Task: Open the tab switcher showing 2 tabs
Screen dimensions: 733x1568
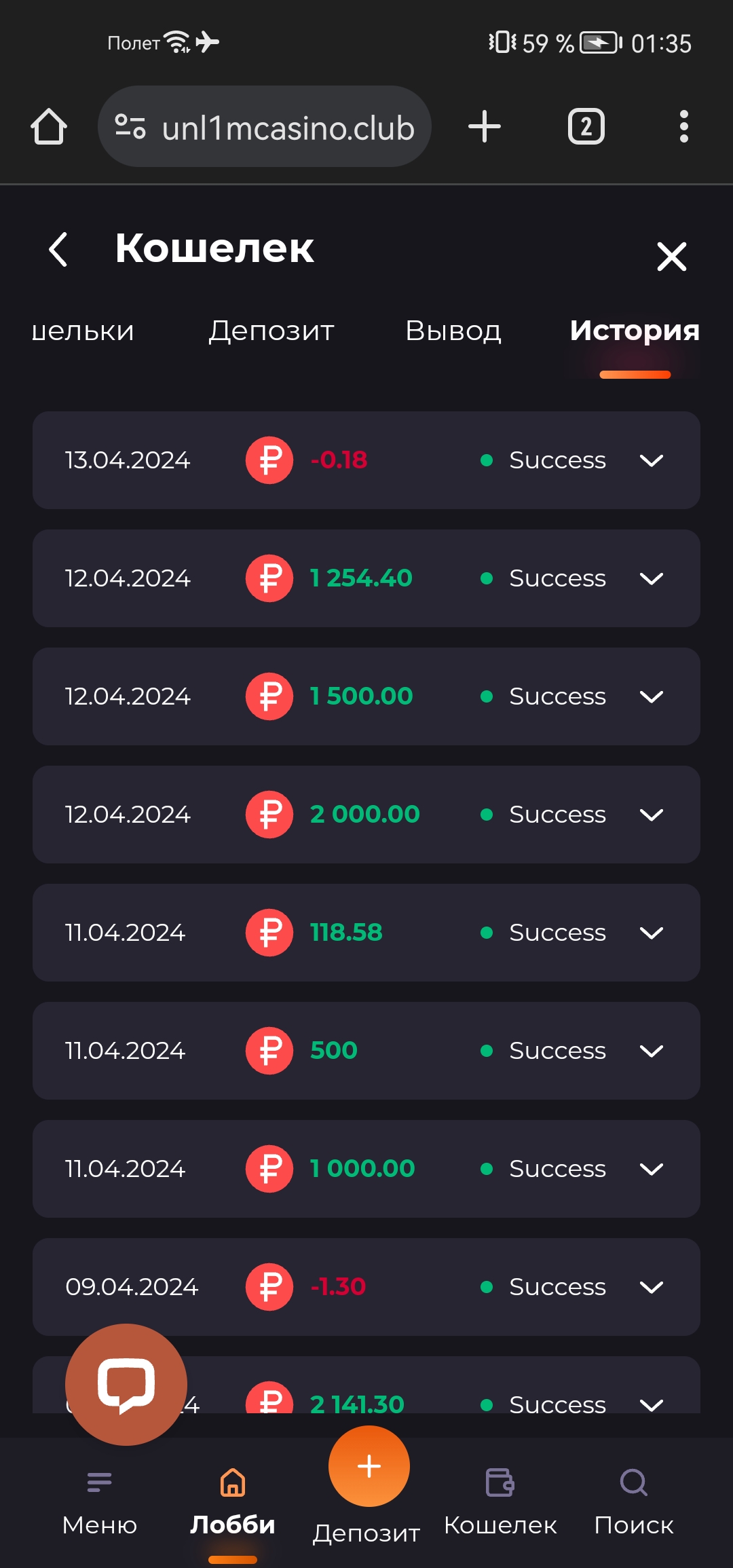Action: [x=586, y=127]
